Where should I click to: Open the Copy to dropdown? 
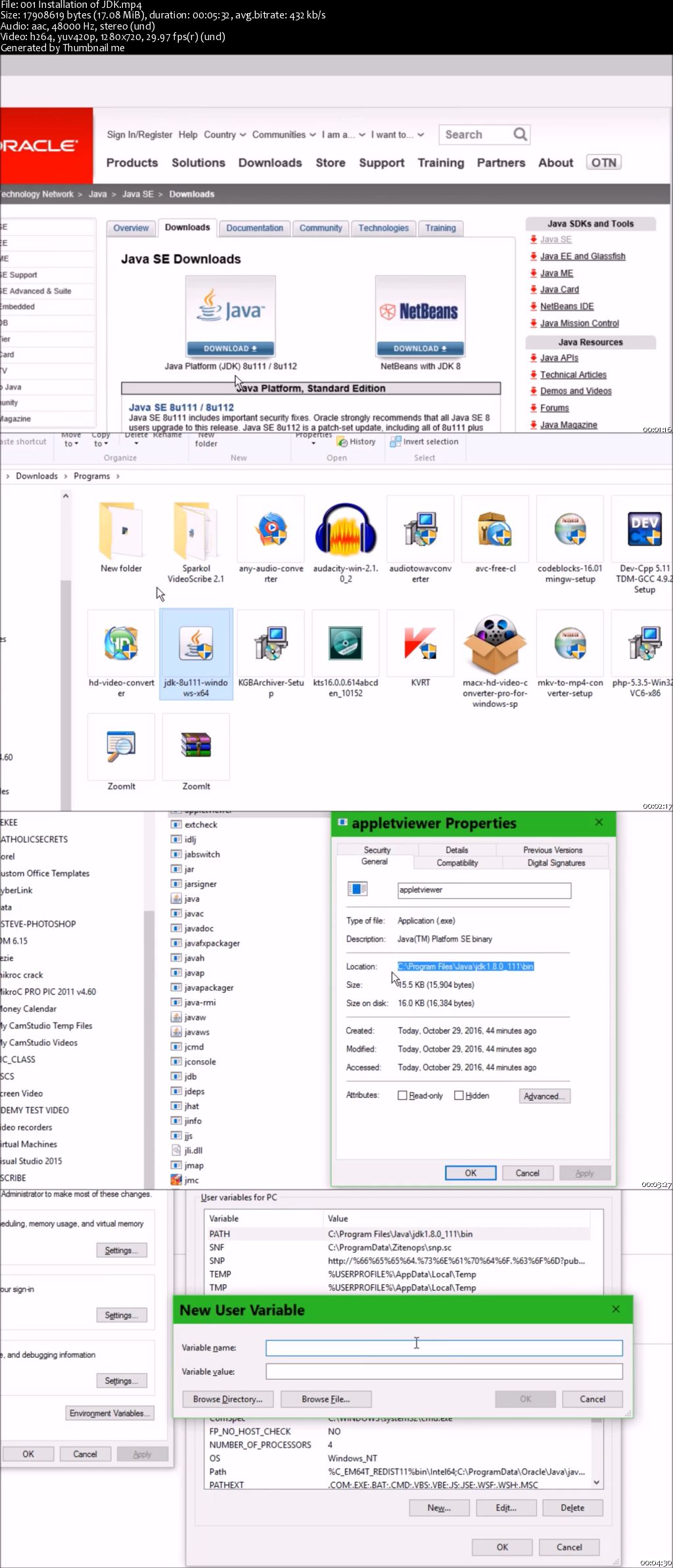(x=101, y=440)
